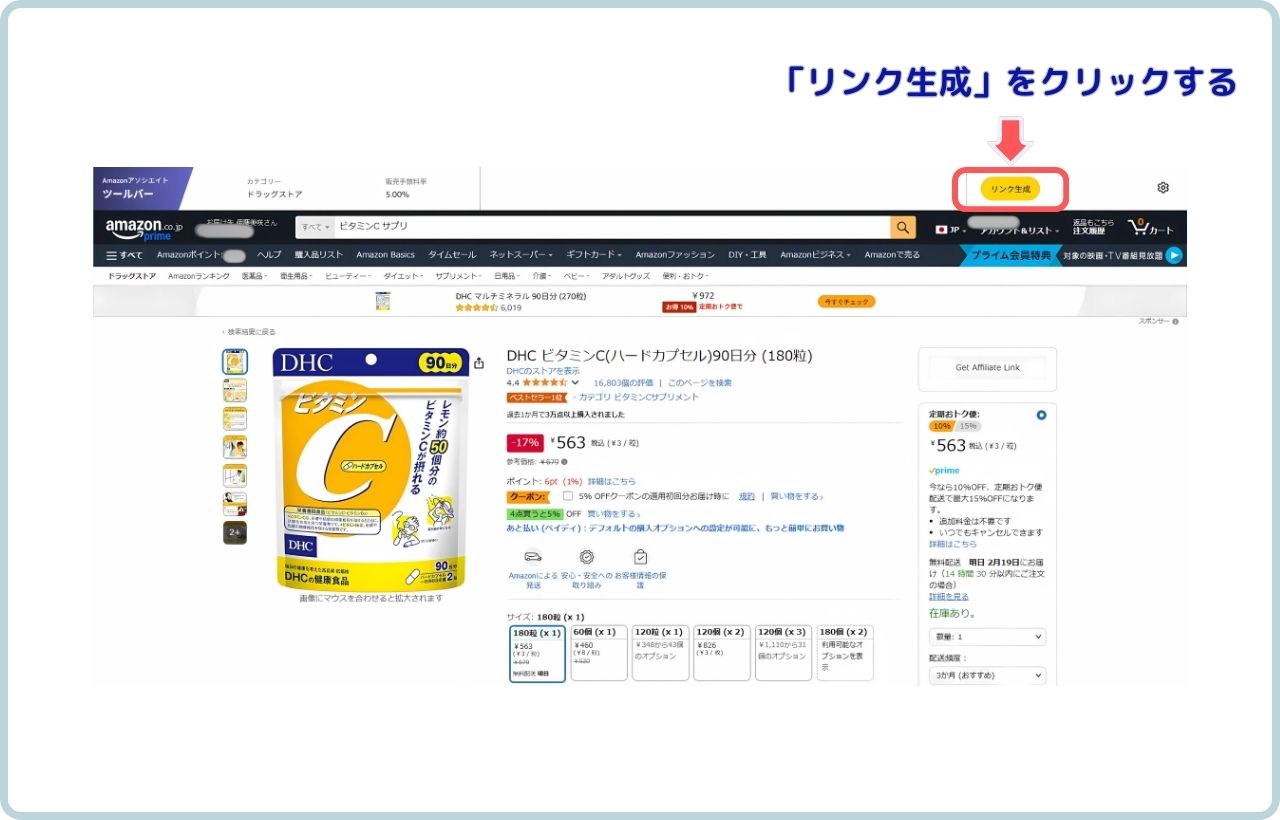Viewport: 1280px width, 820px height.
Task: Click the JP flag language selector
Action: 948,229
